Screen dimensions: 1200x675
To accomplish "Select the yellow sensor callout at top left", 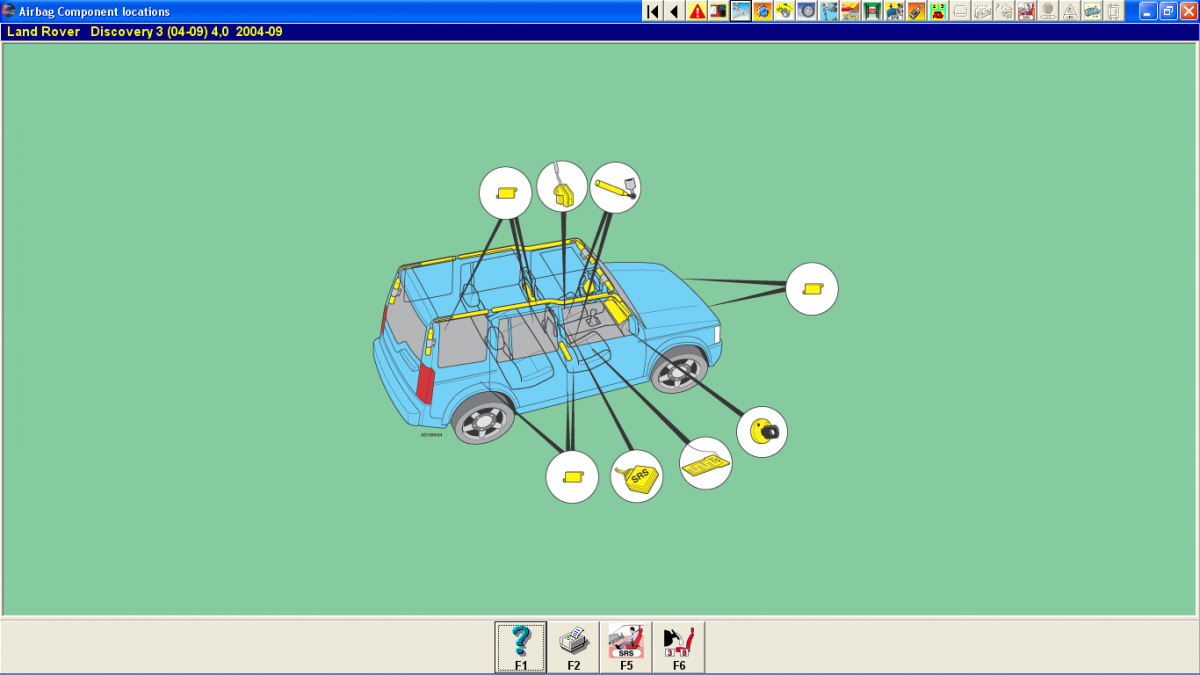I will click(506, 193).
